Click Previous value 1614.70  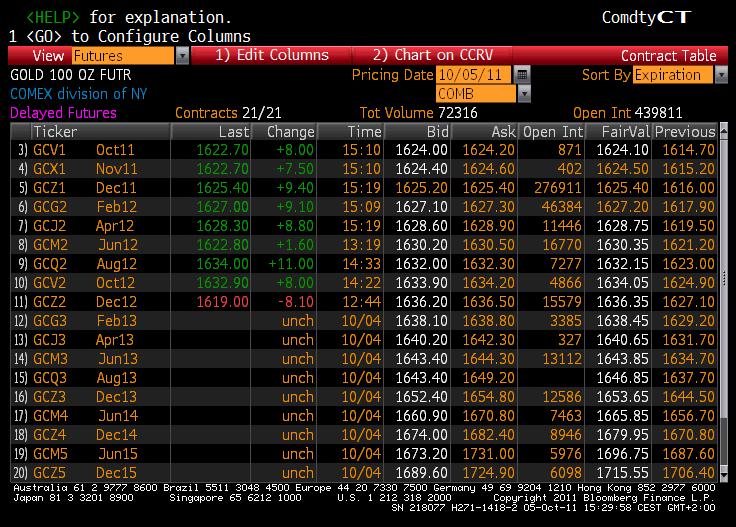[x=689, y=150]
